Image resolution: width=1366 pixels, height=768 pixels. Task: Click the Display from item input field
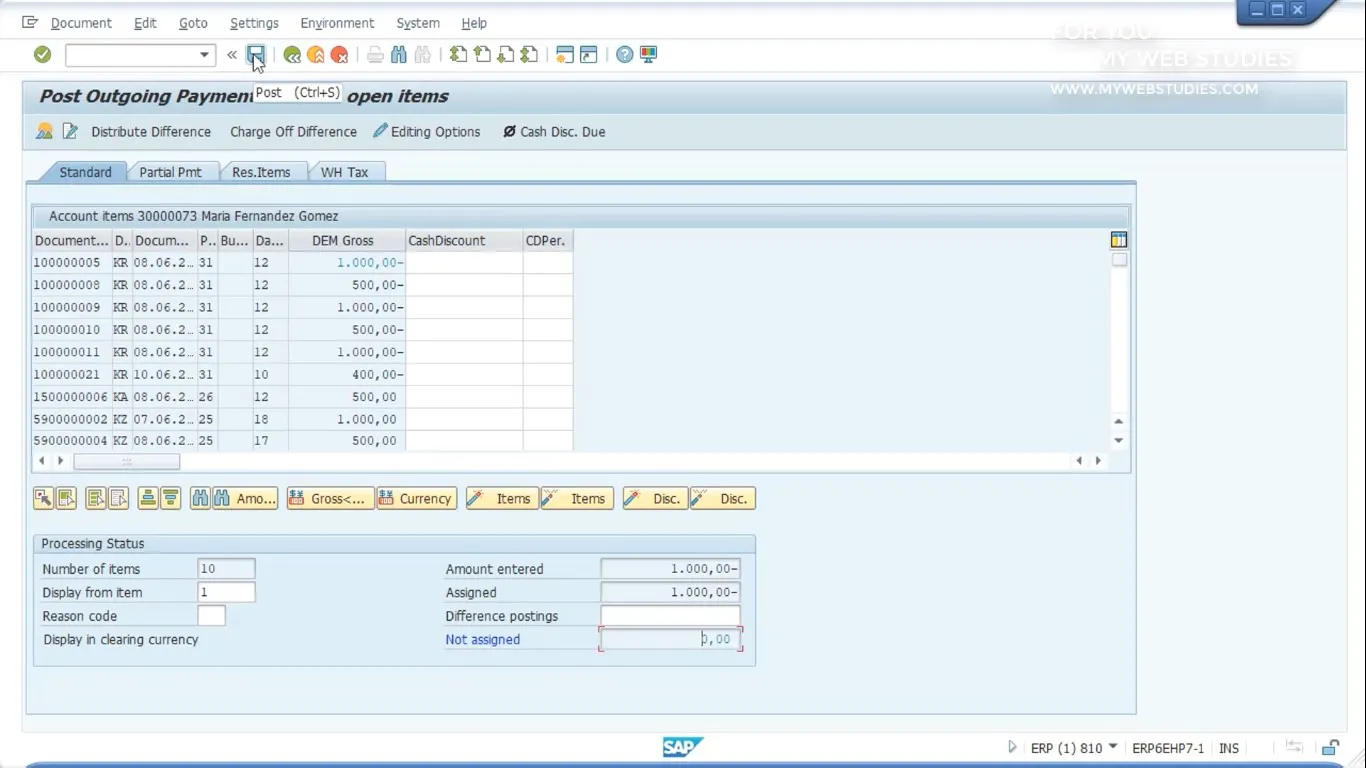tap(227, 592)
